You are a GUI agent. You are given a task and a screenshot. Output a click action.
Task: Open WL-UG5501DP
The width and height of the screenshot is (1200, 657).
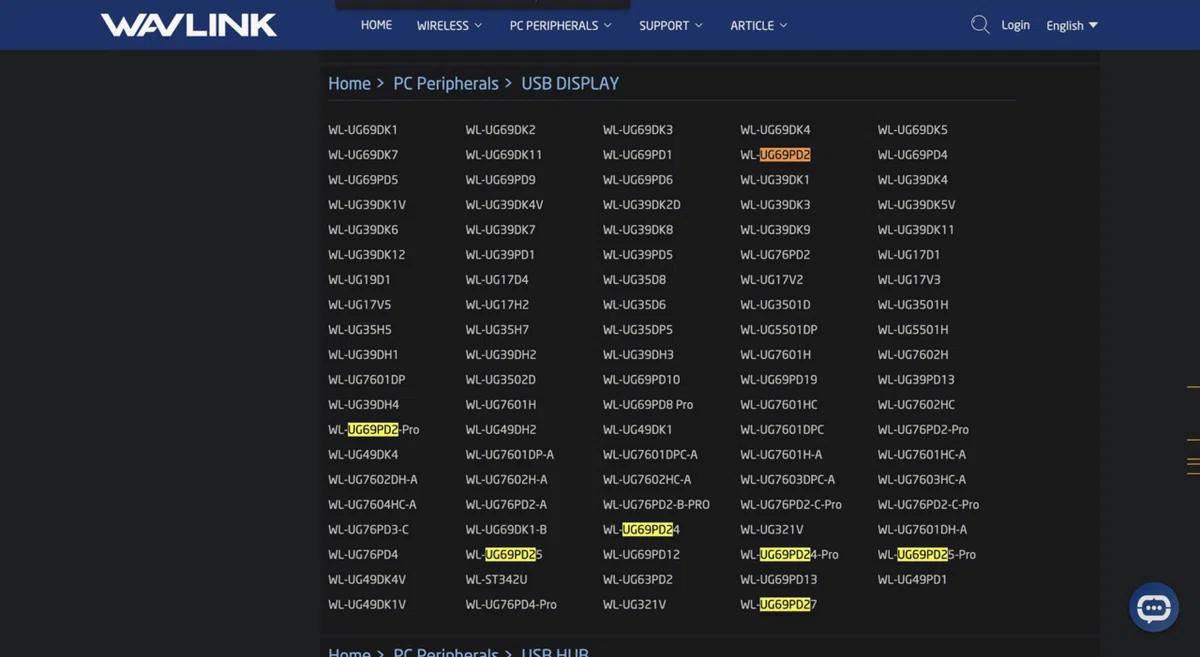point(779,330)
